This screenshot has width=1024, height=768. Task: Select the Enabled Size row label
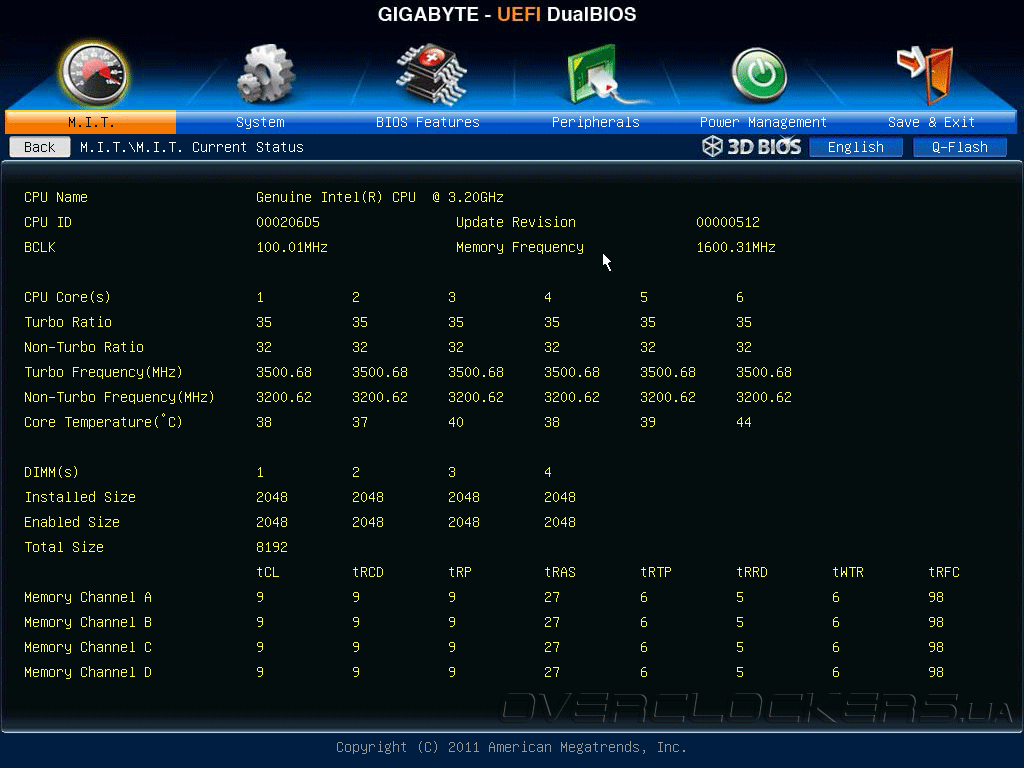[x=72, y=522]
